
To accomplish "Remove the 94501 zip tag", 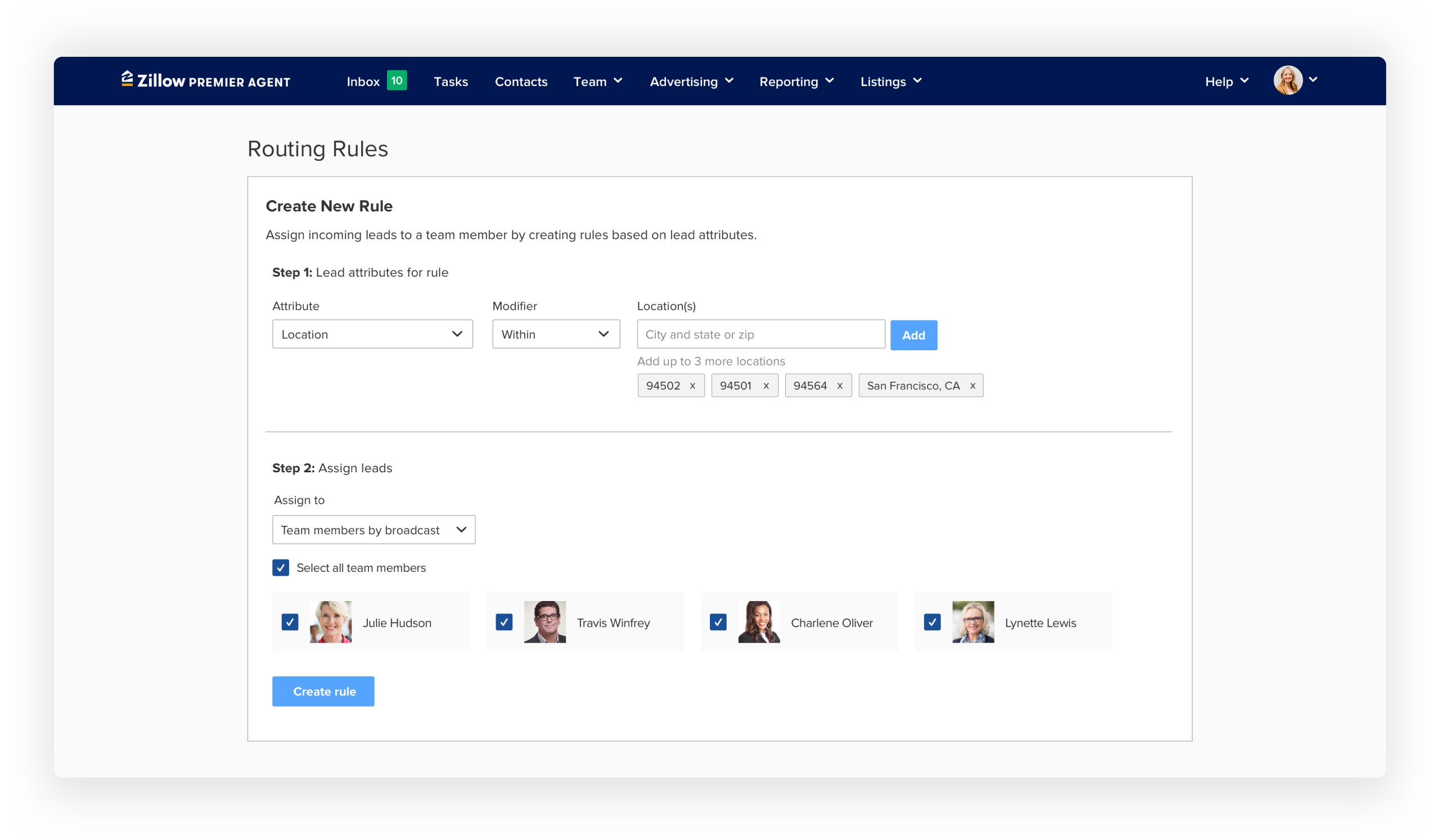I will click(766, 386).
